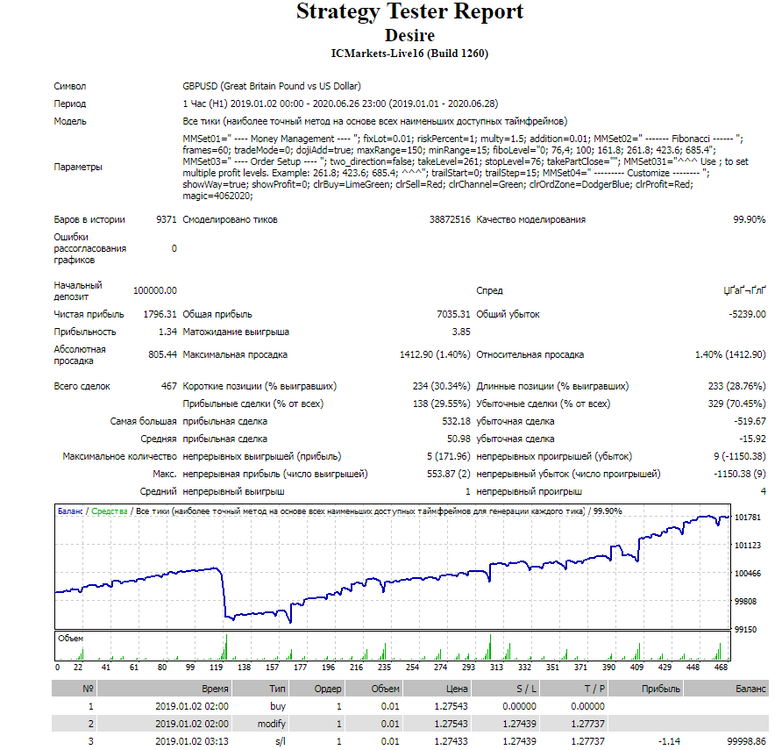Select the 'Desire' expert name heading
The width and height of the screenshot is (782, 750).
[x=409, y=35]
